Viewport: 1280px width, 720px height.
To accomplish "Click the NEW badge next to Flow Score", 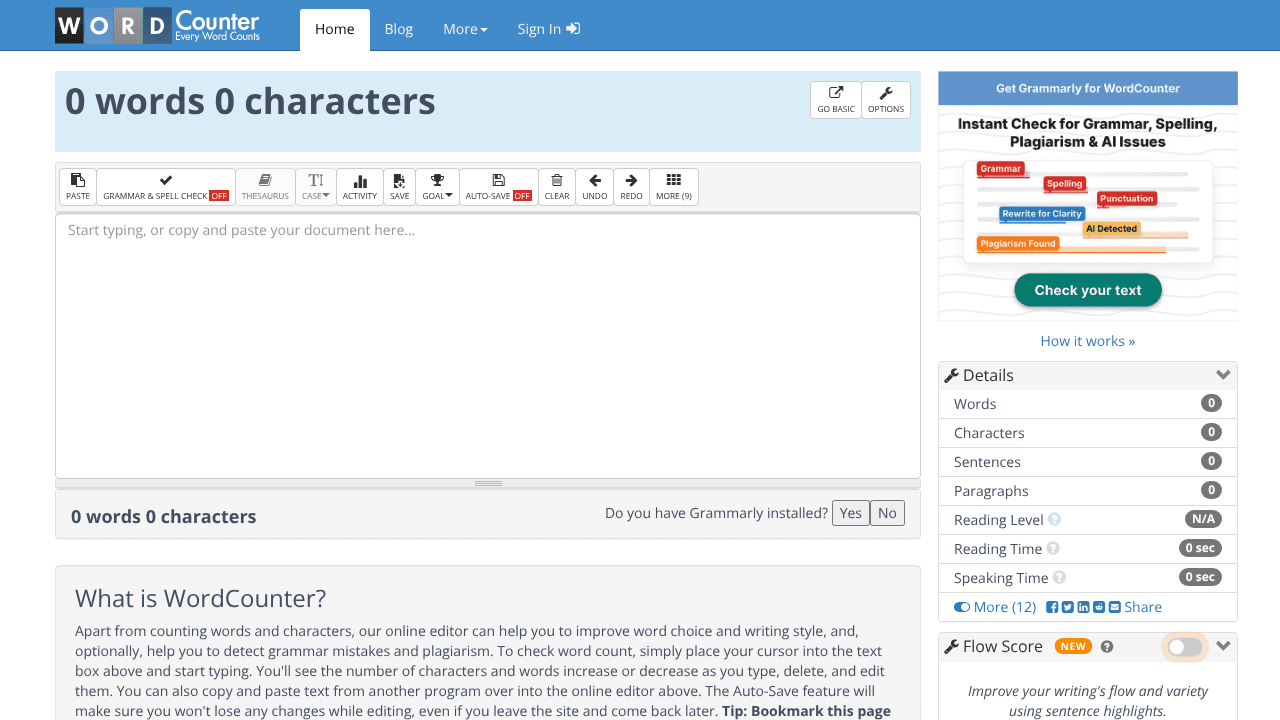I will point(1073,647).
